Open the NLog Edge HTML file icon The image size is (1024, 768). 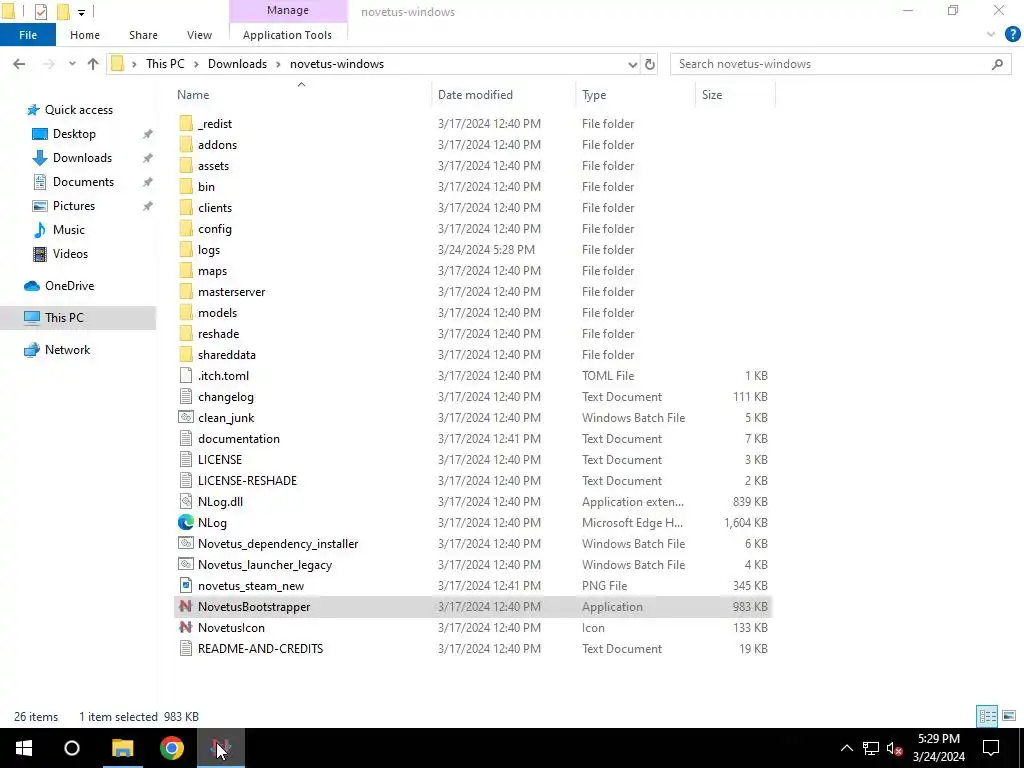click(x=185, y=522)
